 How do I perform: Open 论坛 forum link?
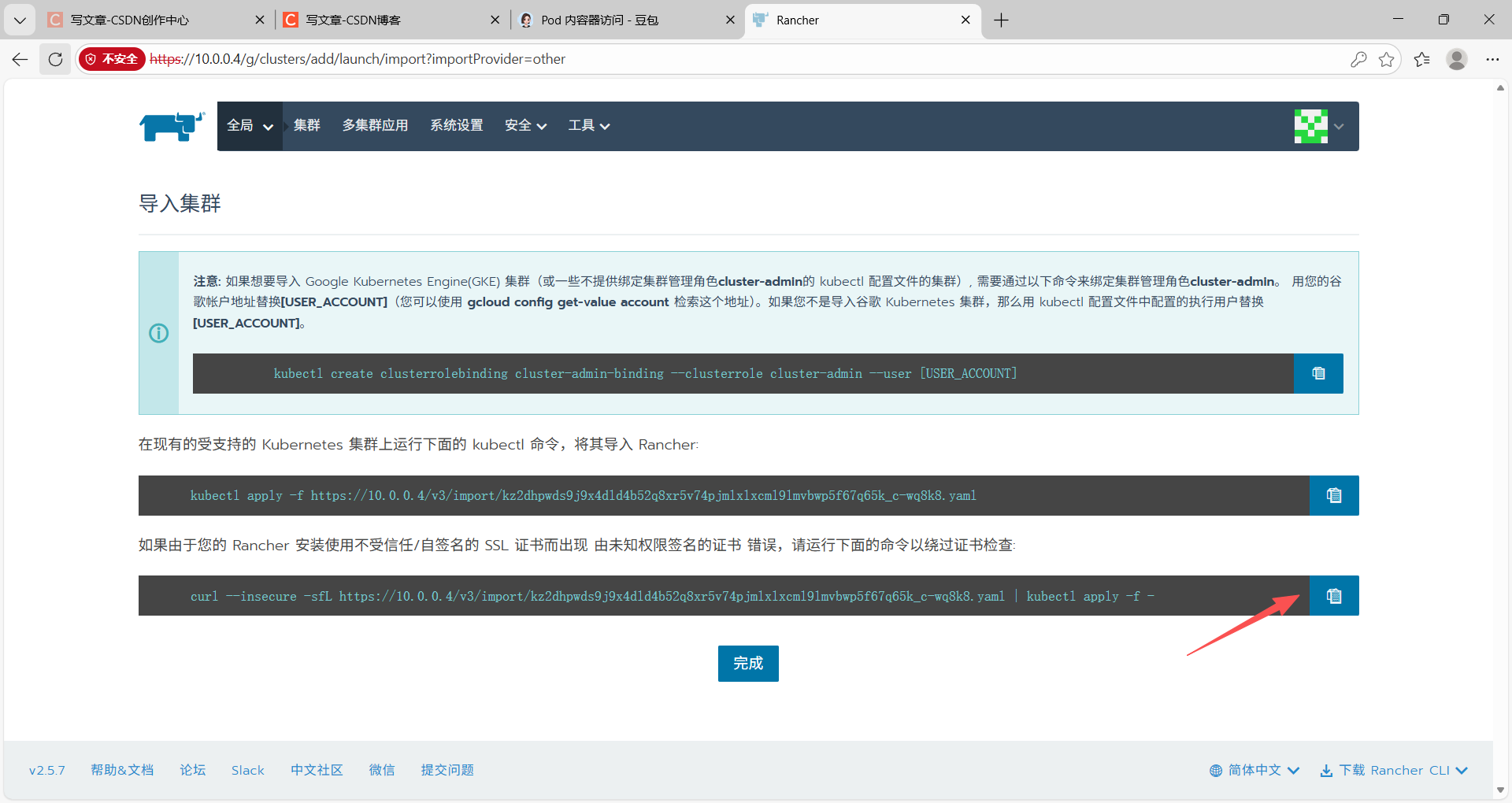[x=193, y=771]
